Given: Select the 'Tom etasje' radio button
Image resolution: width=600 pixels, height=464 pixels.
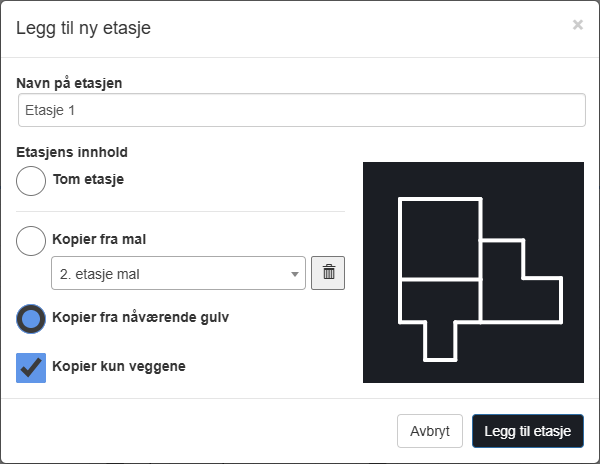Looking at the screenshot, I should click(x=32, y=181).
